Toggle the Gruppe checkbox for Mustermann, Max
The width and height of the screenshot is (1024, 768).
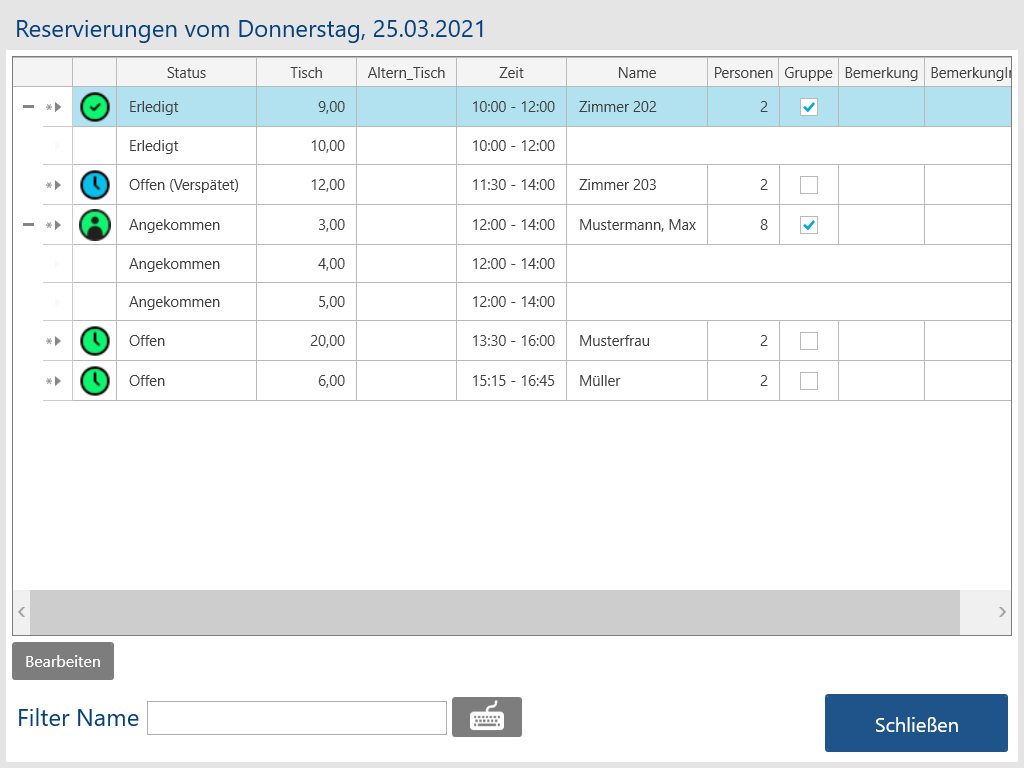(809, 225)
